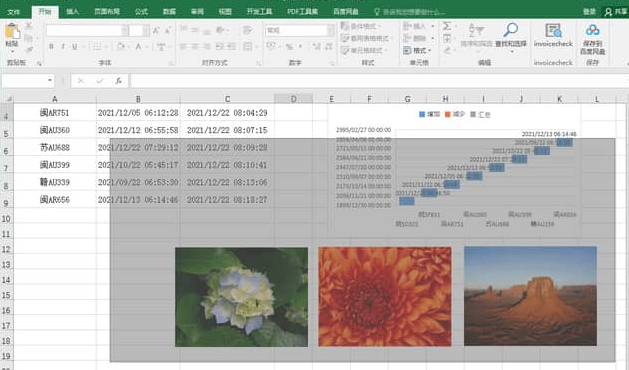Click gray legend swatch 汇总 in chart
Image resolution: width=629 pixels, height=370 pixels.
coord(473,114)
